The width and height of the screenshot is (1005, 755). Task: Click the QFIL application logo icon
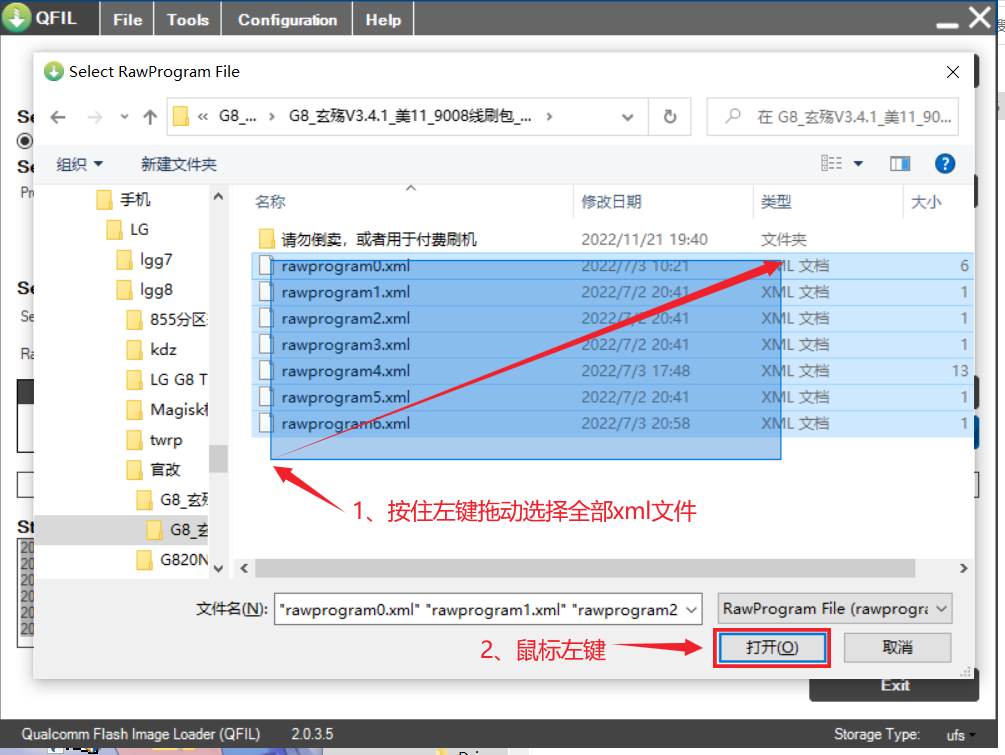click(x=15, y=17)
